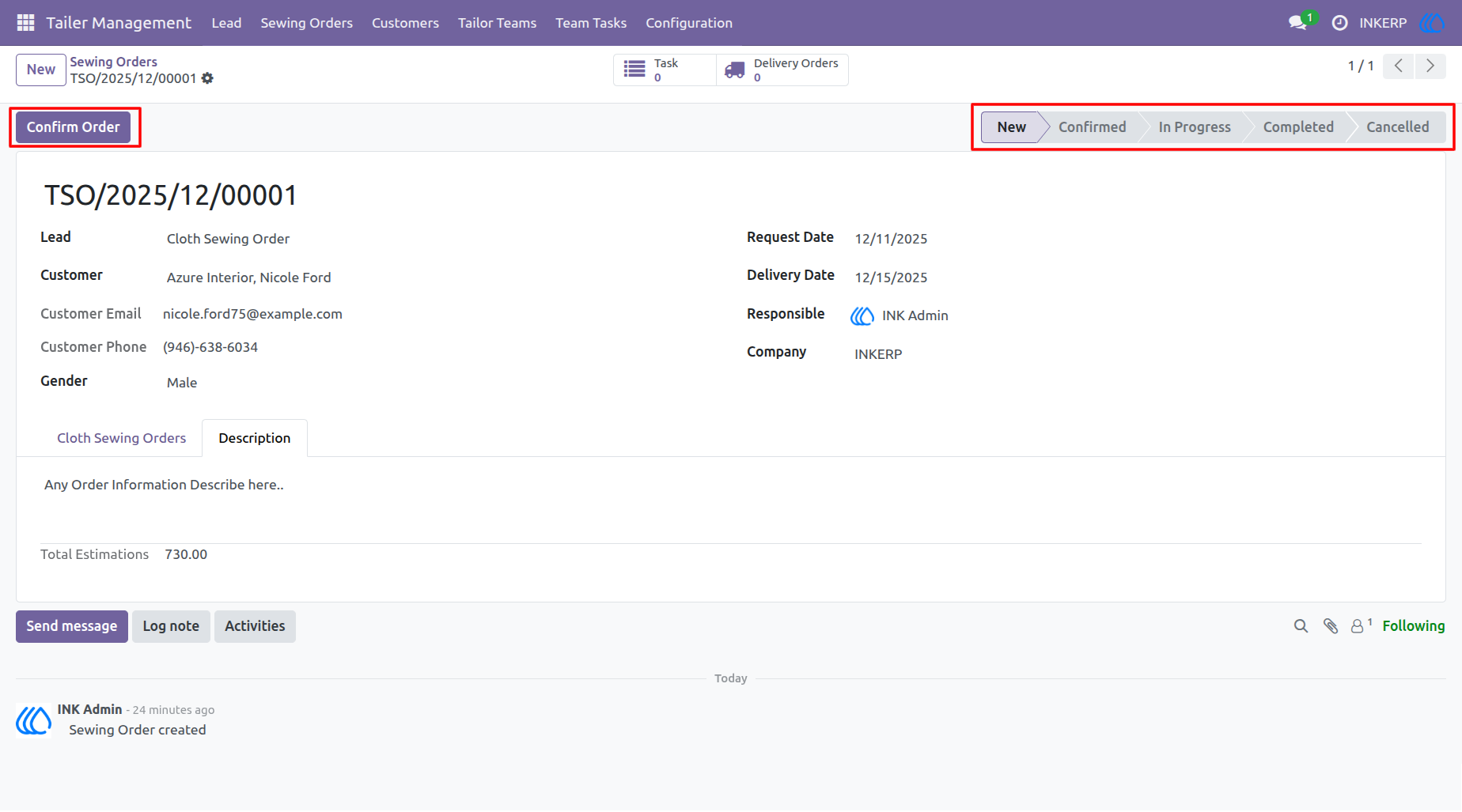
Task: Open the Delivery Orders truck button
Action: (x=782, y=70)
